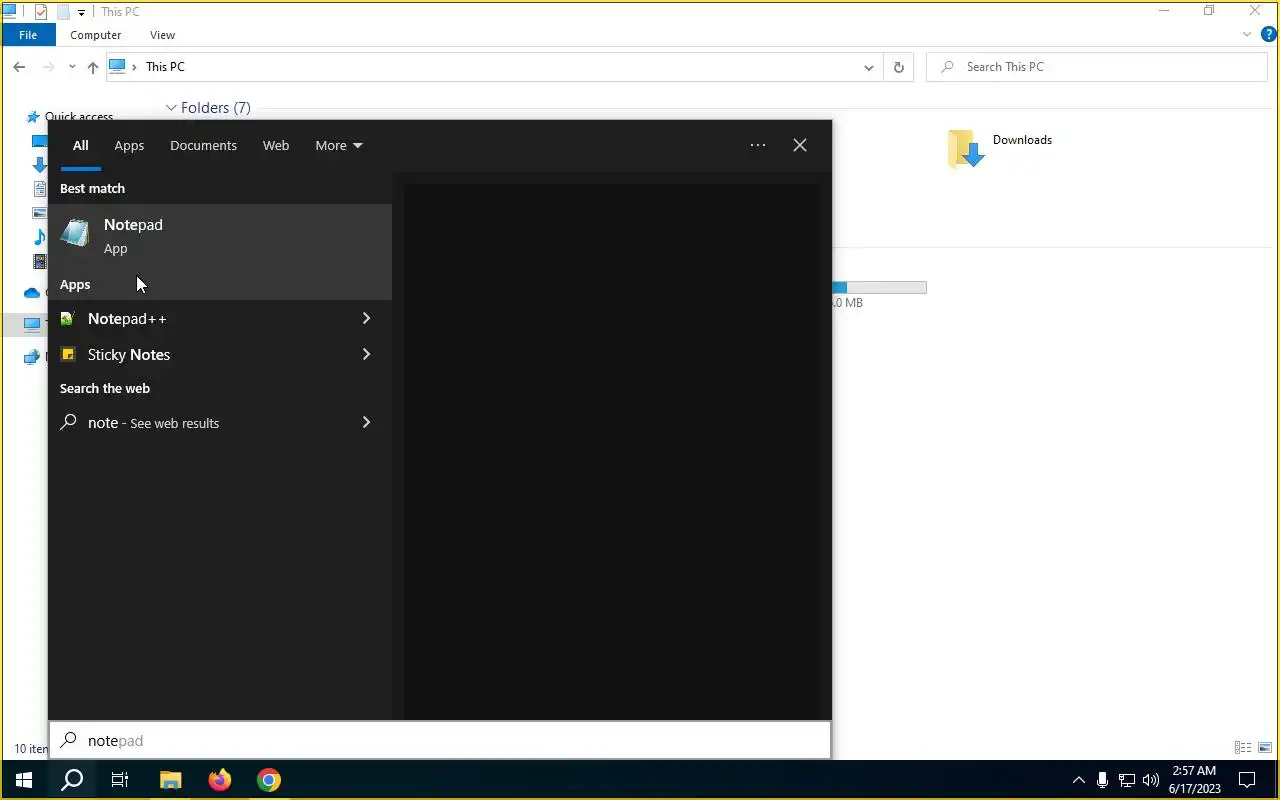Click the Search This PC field
Viewport: 1280px width, 800px height.
pos(1097,67)
